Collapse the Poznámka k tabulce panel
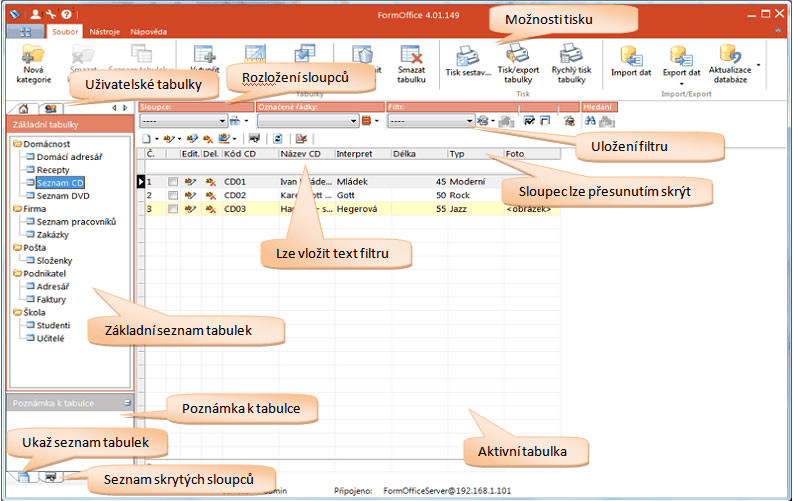Image resolution: width=793 pixels, height=501 pixels. (x=127, y=403)
